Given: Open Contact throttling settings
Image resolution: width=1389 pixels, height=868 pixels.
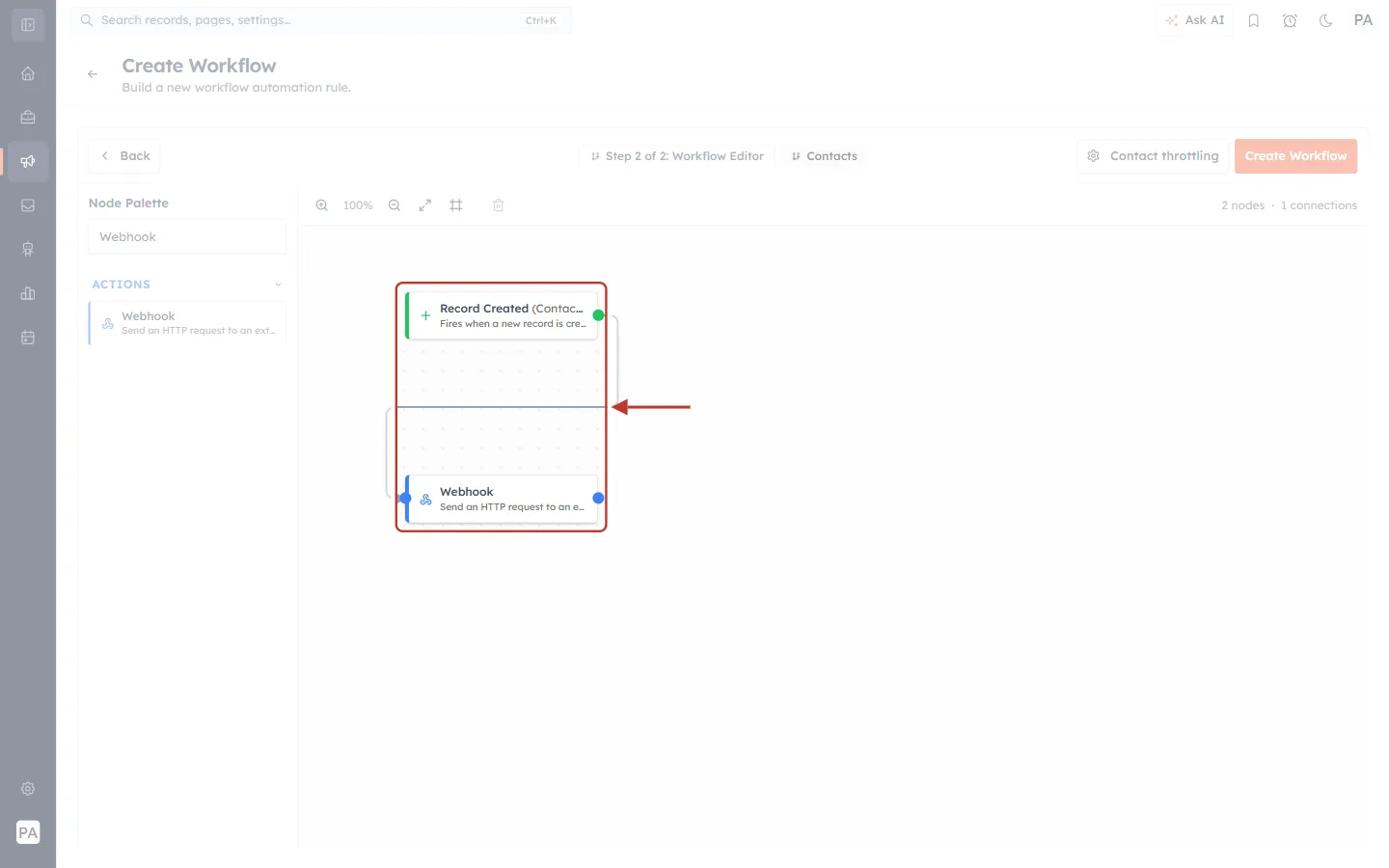Looking at the screenshot, I should click(1153, 156).
